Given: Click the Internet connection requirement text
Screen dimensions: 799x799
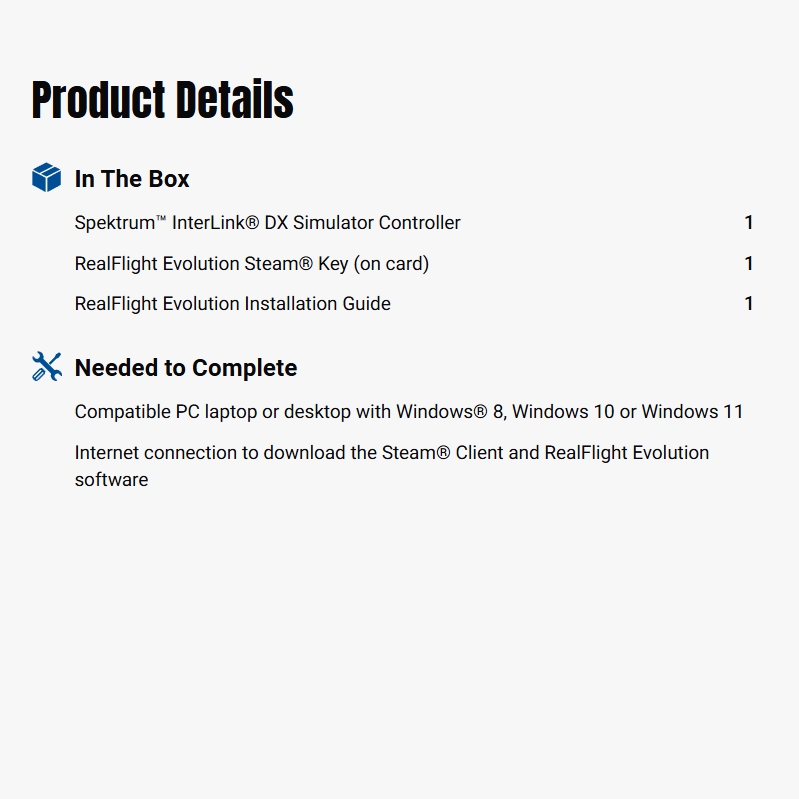Looking at the screenshot, I should pos(392,453).
